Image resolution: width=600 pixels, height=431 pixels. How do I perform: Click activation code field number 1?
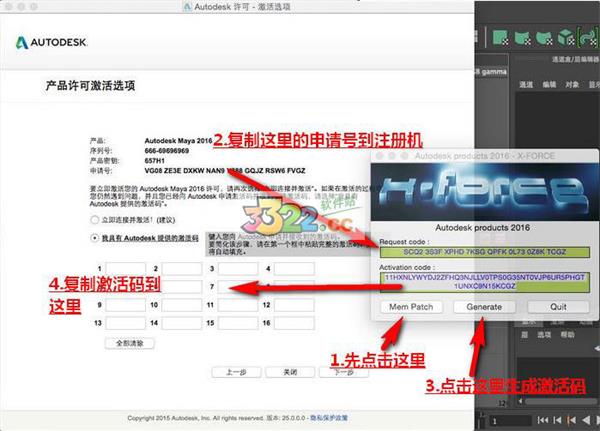pyautogui.click(x=126, y=269)
